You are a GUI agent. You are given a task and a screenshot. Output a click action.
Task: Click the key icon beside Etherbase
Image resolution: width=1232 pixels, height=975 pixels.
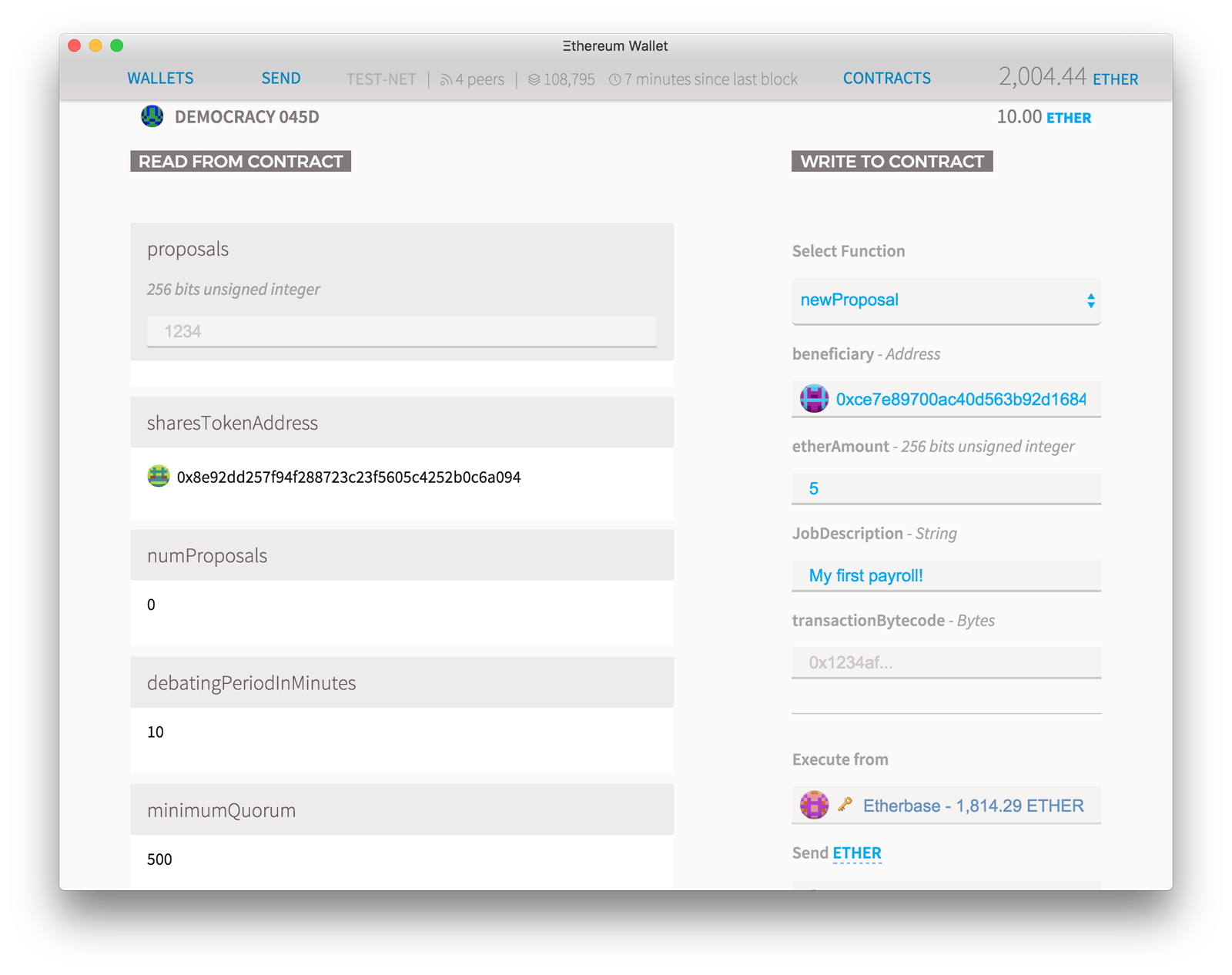click(x=845, y=805)
